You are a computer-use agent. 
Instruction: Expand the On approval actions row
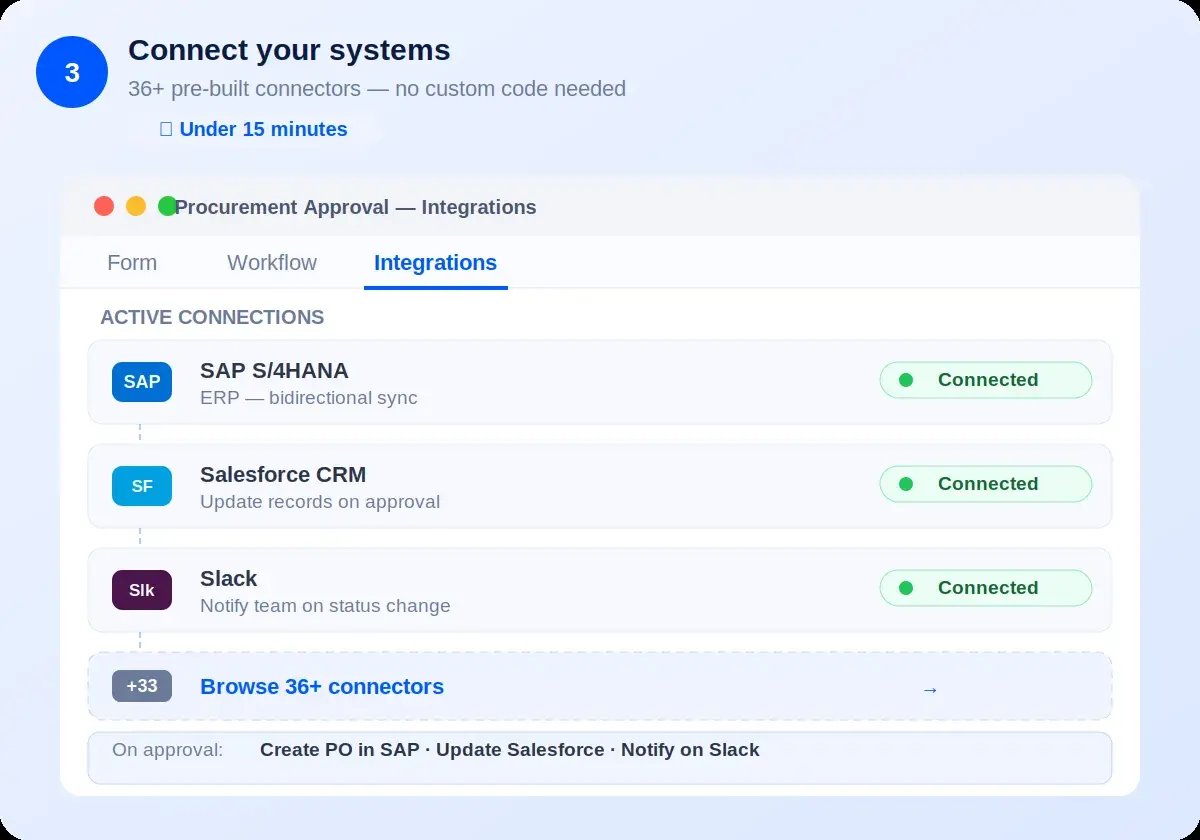600,757
